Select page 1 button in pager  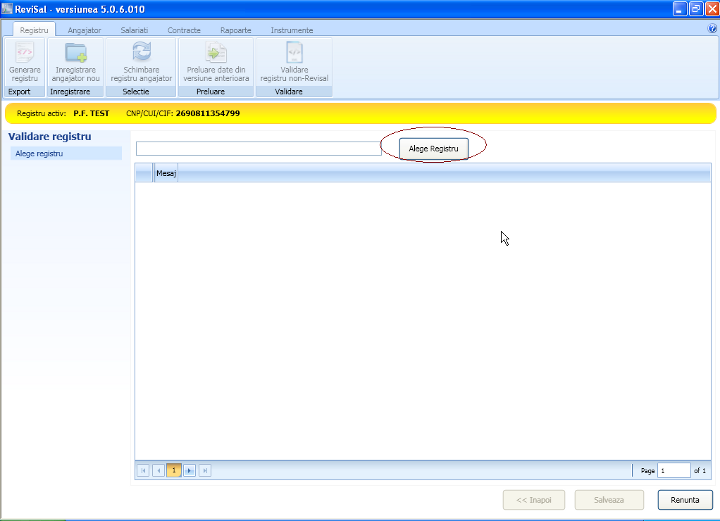pos(174,471)
